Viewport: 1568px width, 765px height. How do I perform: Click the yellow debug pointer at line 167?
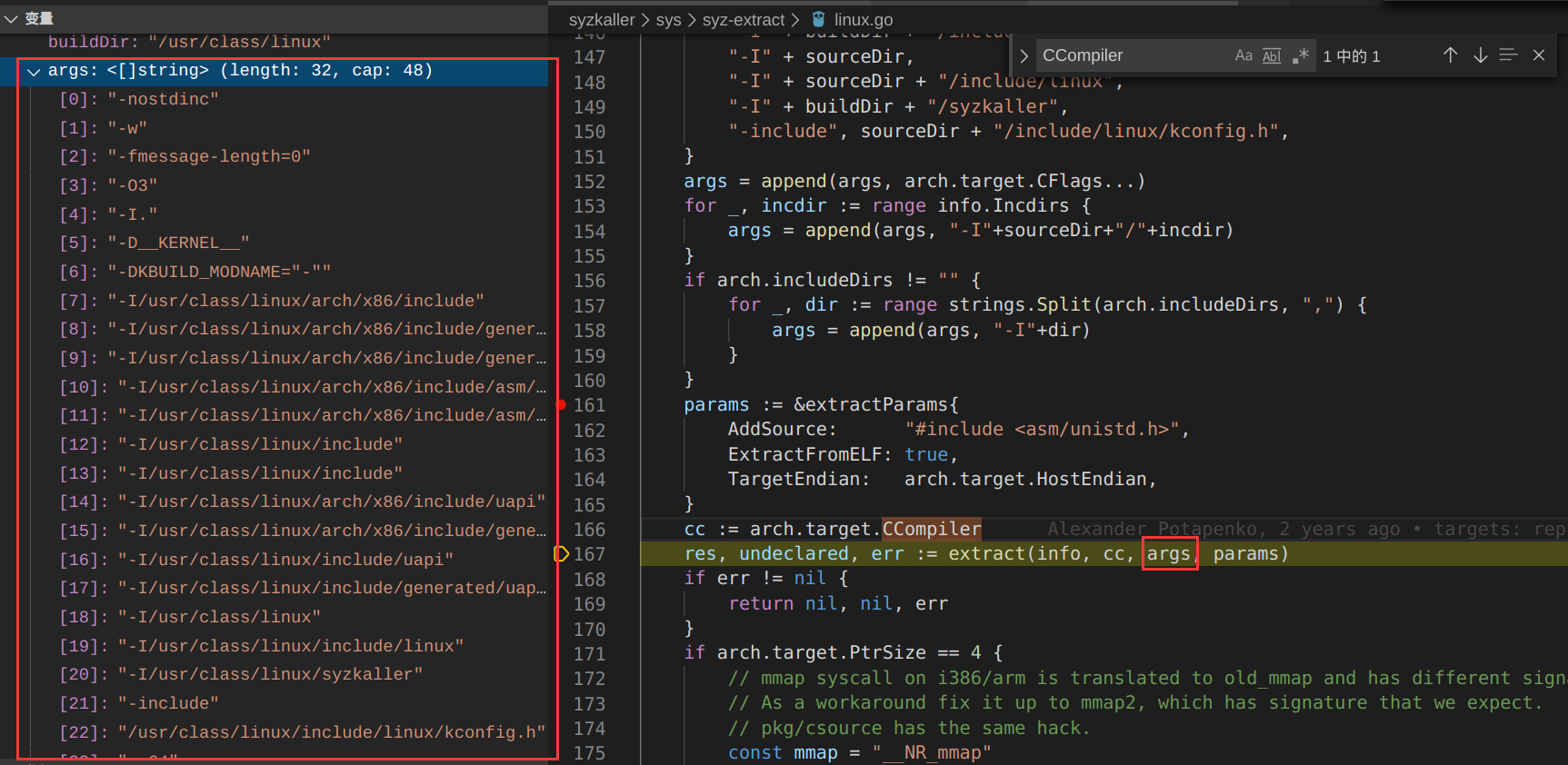tap(561, 554)
